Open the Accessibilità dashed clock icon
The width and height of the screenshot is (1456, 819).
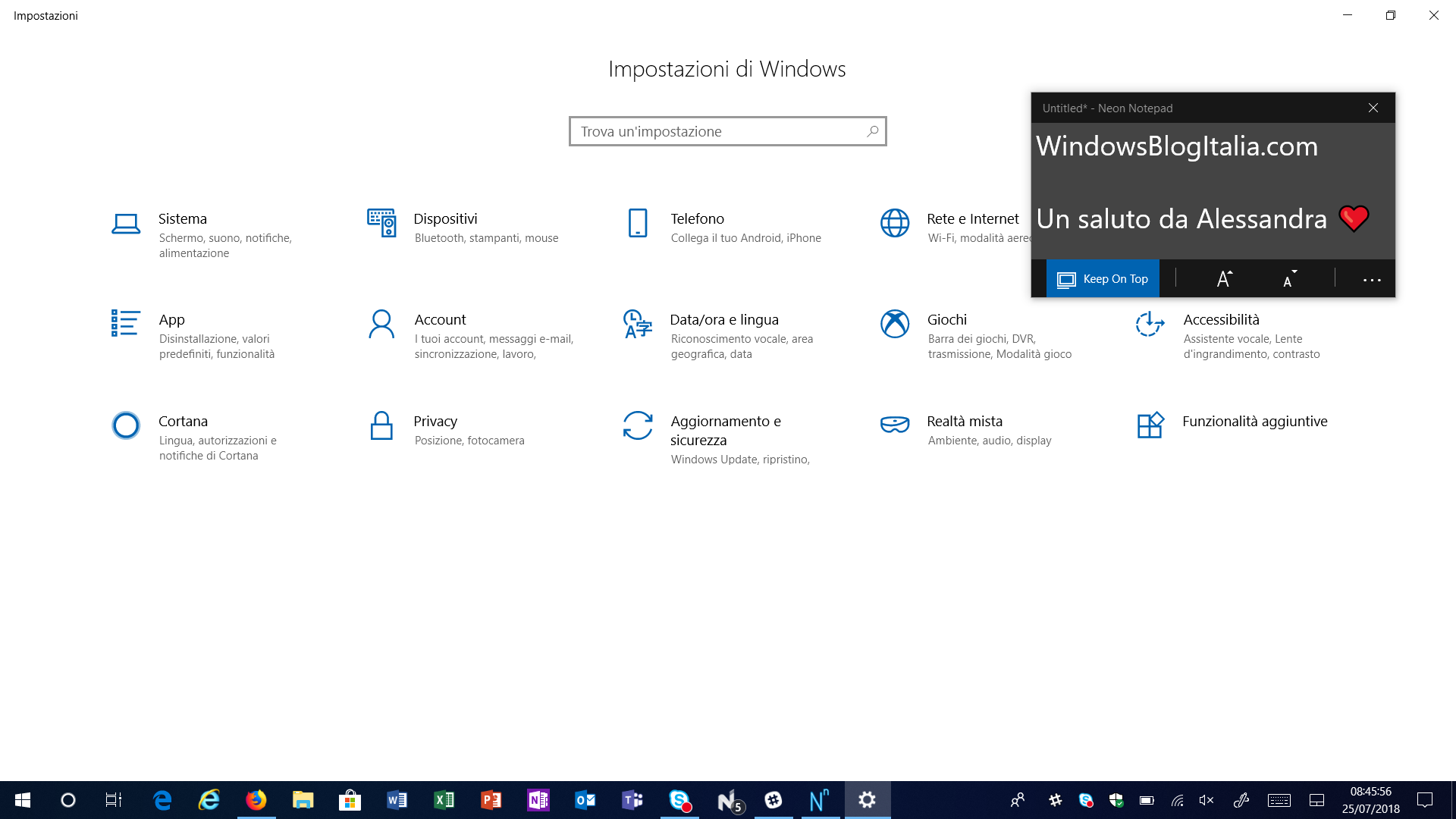pos(1150,324)
